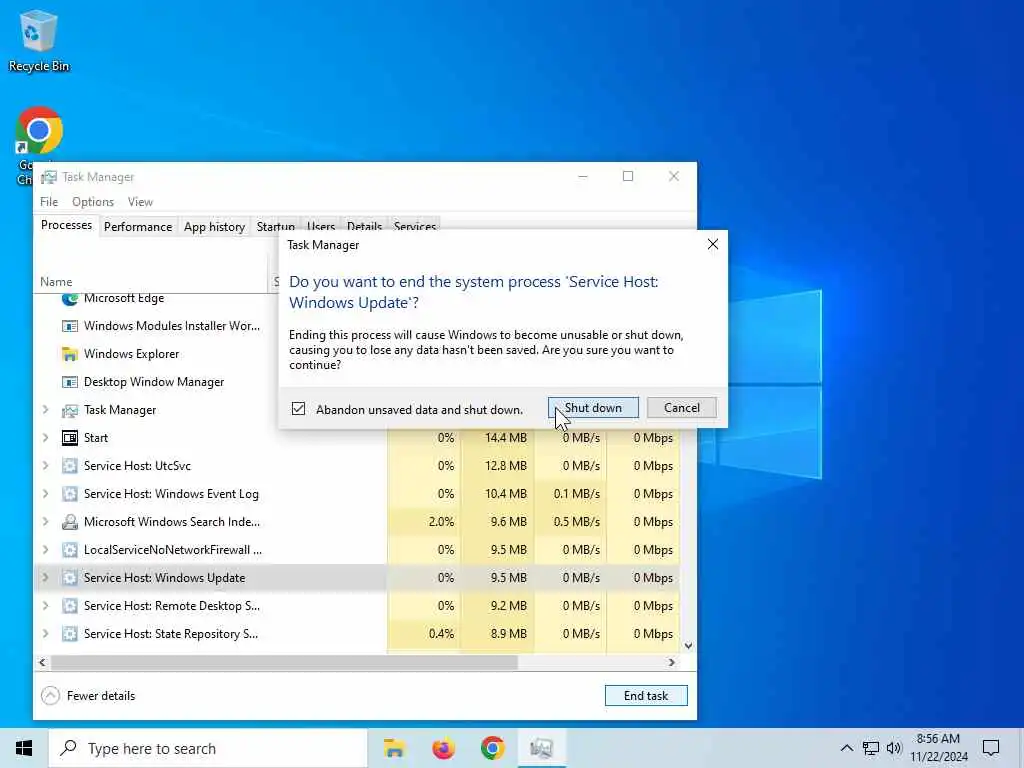
Task: Select Desktop Window Manager process icon
Action: click(x=70, y=382)
